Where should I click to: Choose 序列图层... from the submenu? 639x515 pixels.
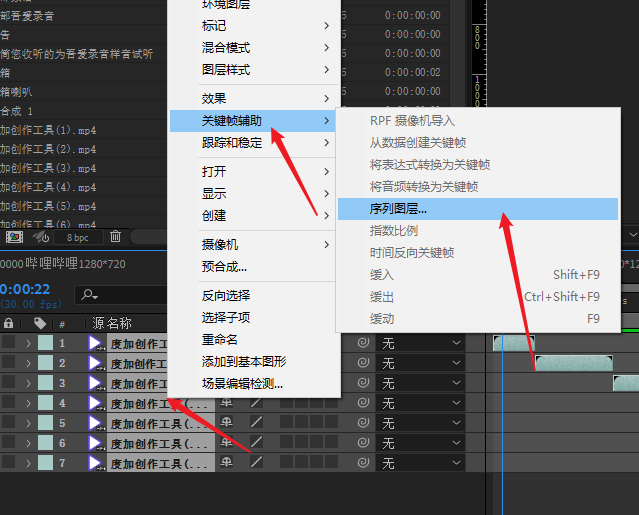(x=478, y=209)
